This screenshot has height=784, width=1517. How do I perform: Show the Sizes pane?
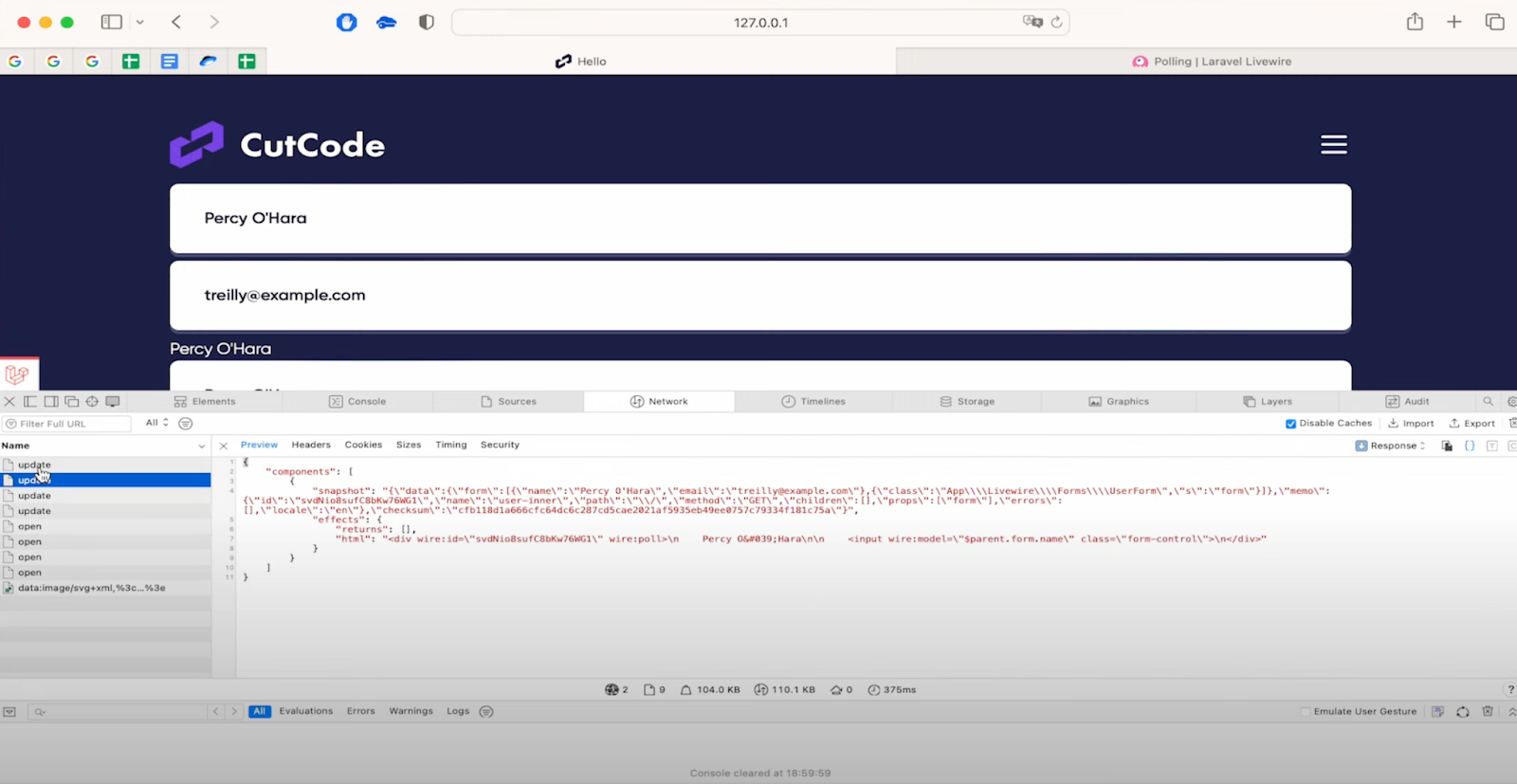pos(409,445)
